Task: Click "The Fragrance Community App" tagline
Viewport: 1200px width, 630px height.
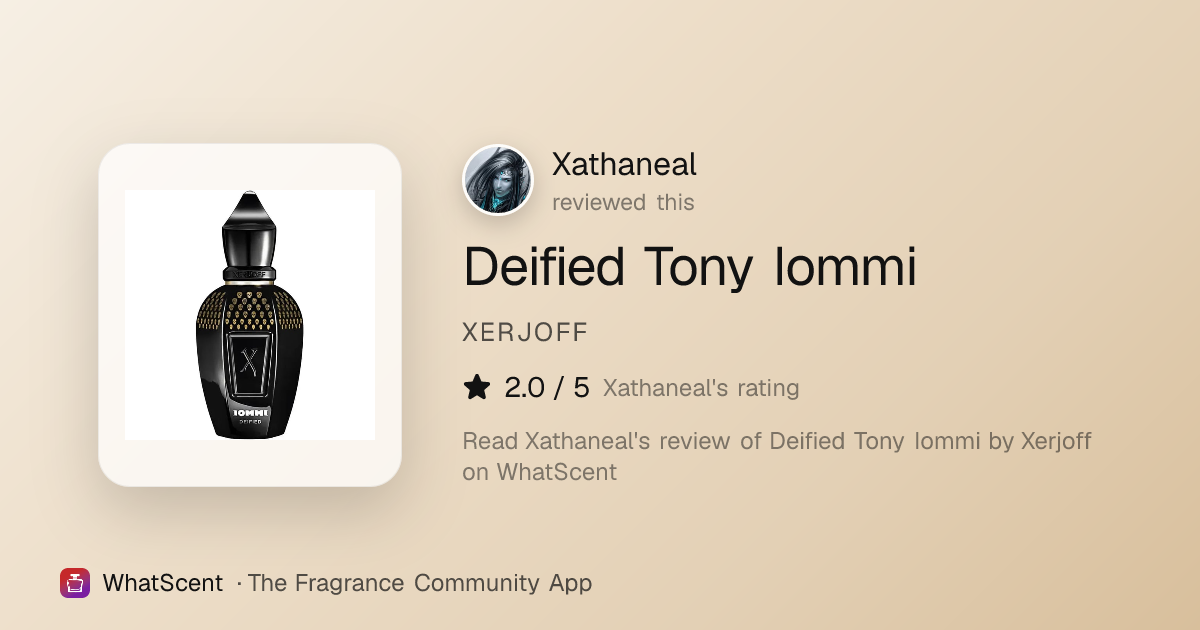Action: pyautogui.click(x=420, y=583)
